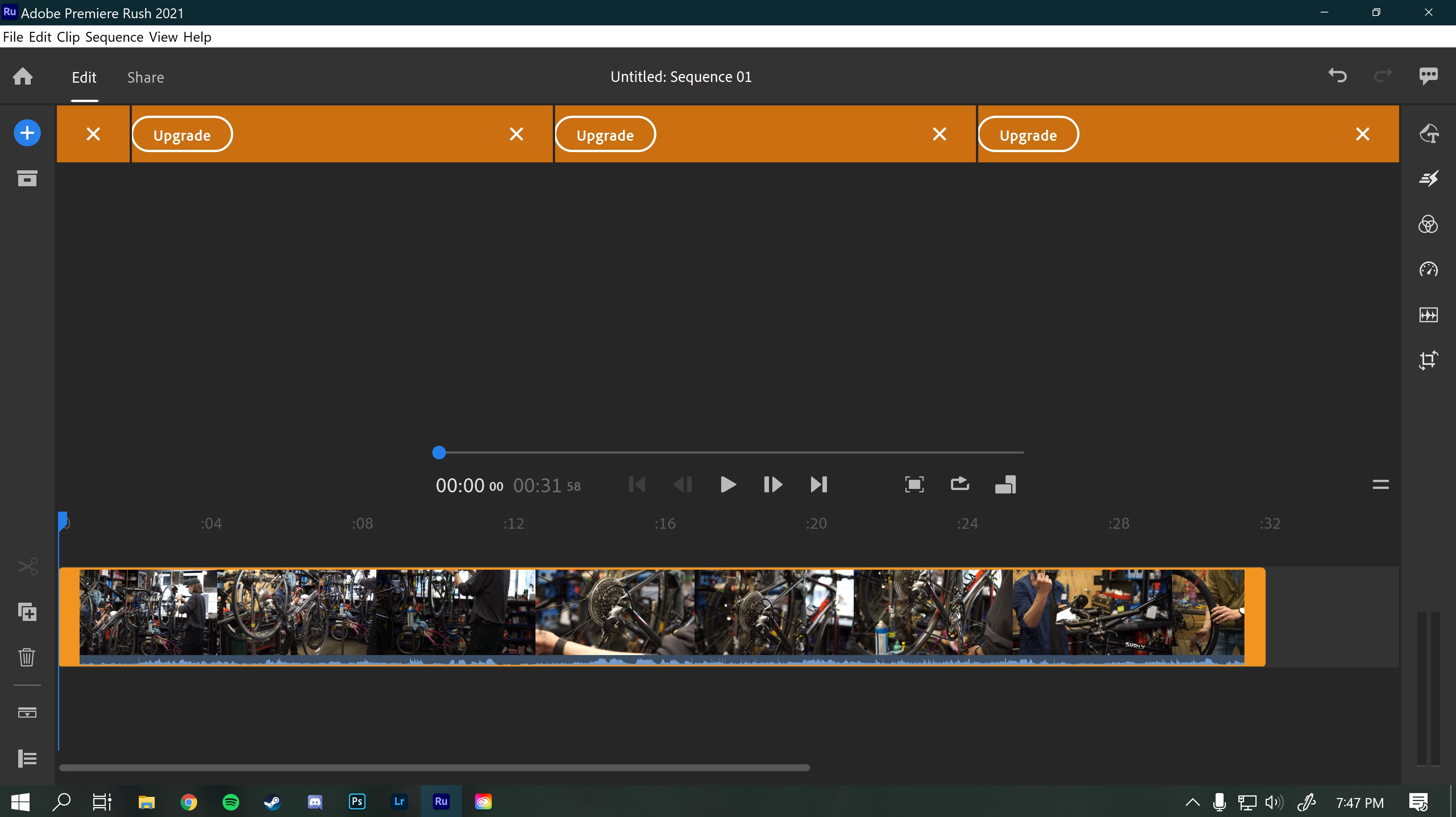Screen dimensions: 1456x817
Task: Open the Color panel icon
Action: pyautogui.click(x=1428, y=225)
